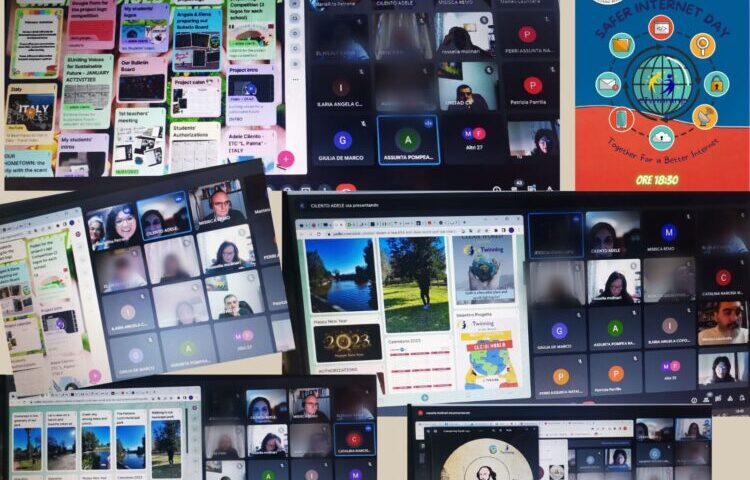This screenshot has height=480, width=750.
Task: Open the 'Our Bulletin Board' Padlet card
Action: [x=142, y=80]
